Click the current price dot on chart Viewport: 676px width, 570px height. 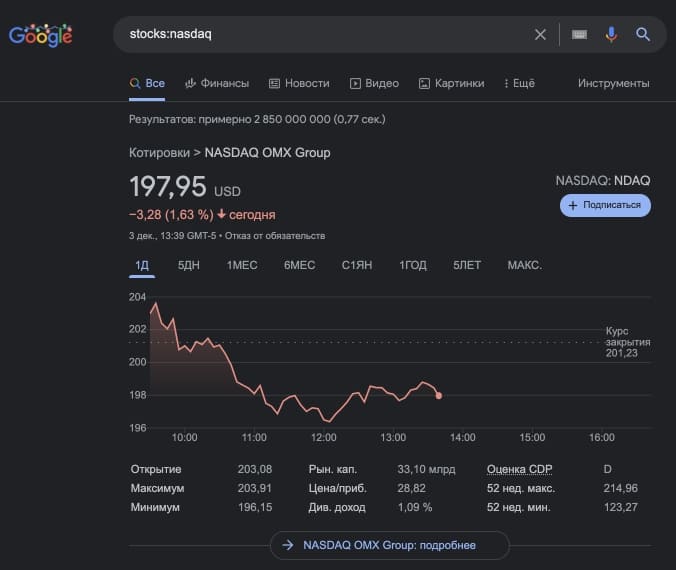(x=438, y=395)
